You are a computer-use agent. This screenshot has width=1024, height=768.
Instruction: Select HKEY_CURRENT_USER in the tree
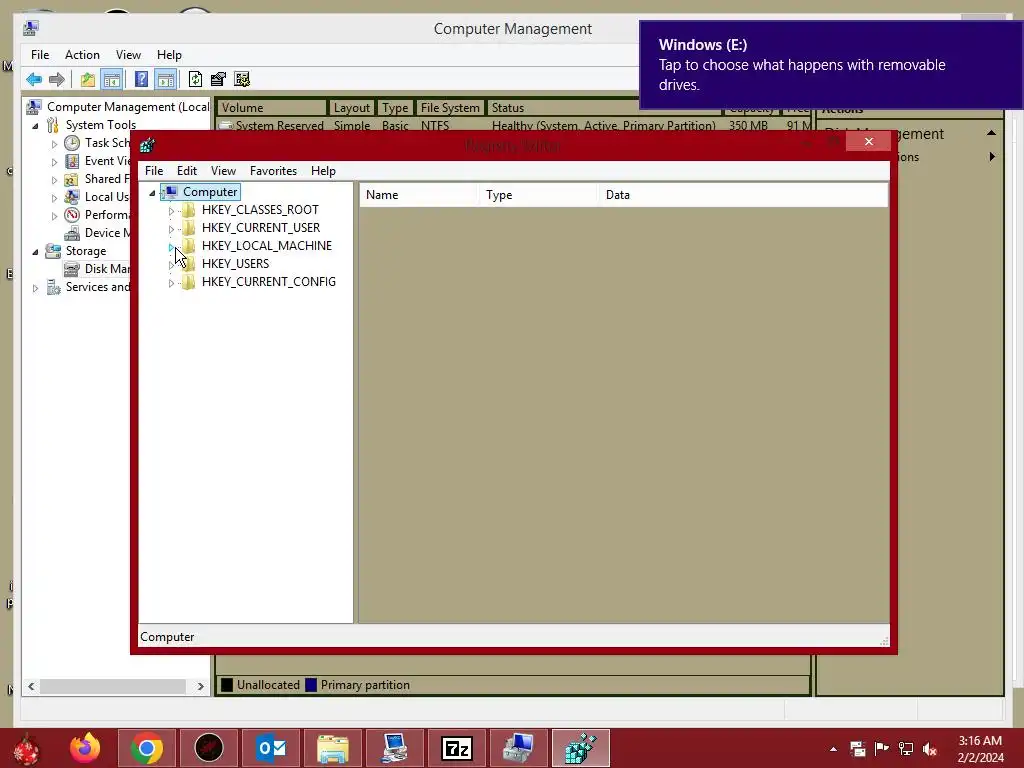point(261,228)
